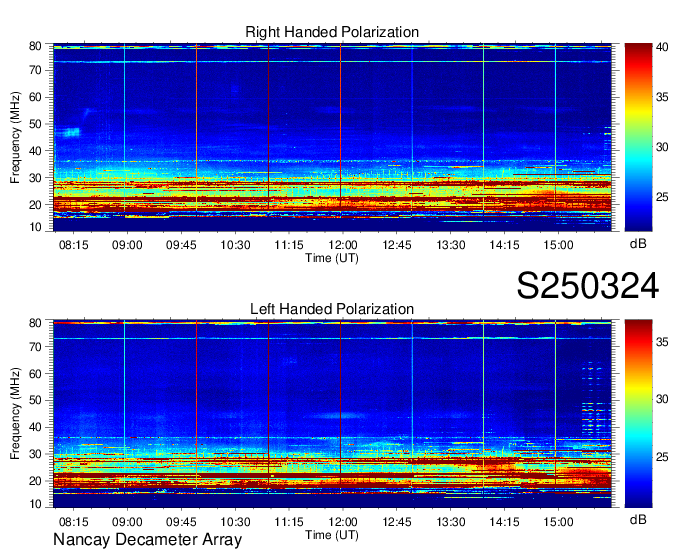The image size is (680, 552).
Task: Click the 10:30 tick of lower plot
Action: [235, 522]
